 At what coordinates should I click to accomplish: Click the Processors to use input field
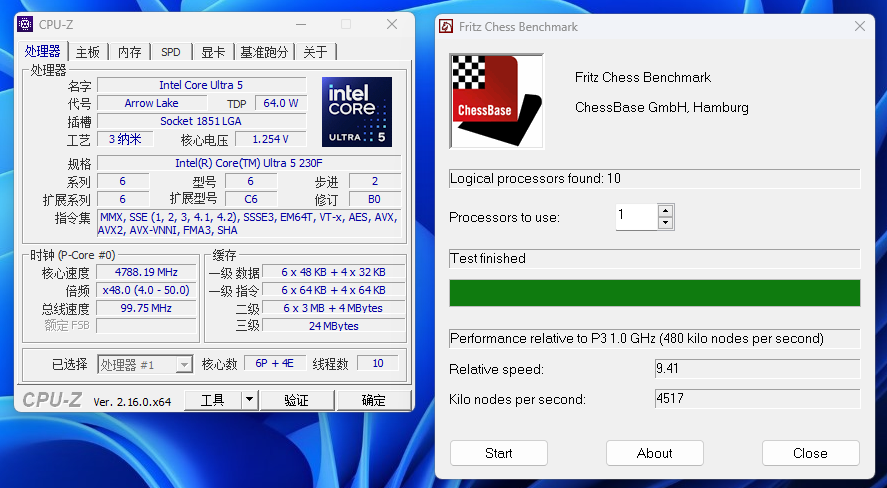[x=635, y=216]
